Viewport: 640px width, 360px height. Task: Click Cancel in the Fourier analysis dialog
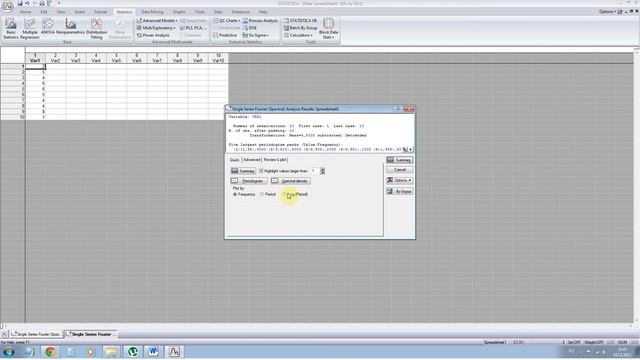click(x=400, y=169)
